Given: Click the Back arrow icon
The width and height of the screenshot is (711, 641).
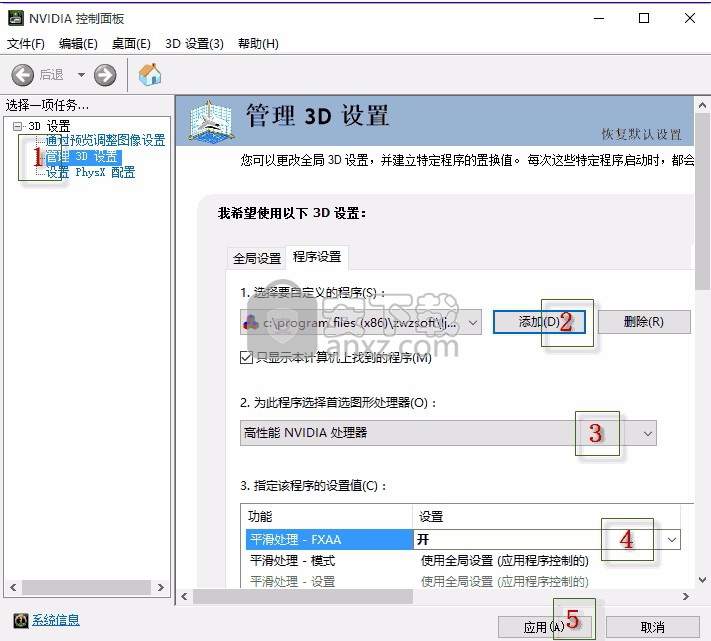Looking at the screenshot, I should pyautogui.click(x=23, y=75).
